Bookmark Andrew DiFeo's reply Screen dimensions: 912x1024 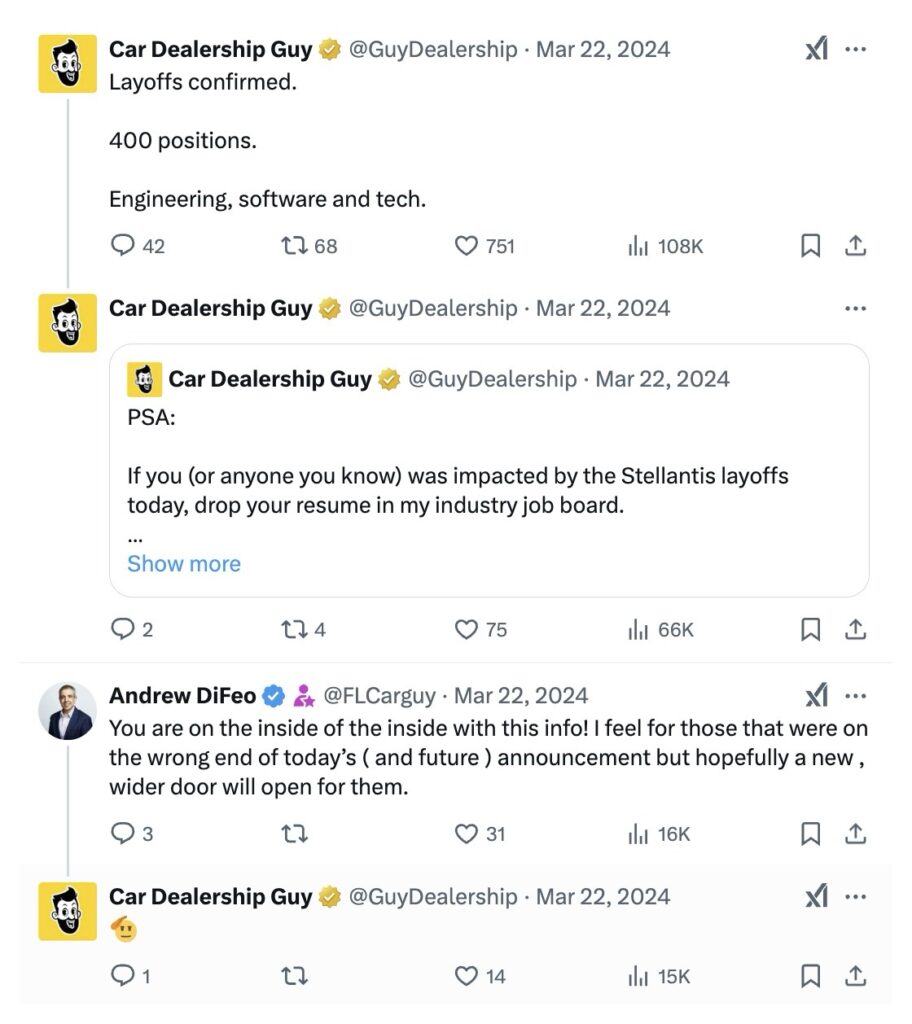click(811, 834)
